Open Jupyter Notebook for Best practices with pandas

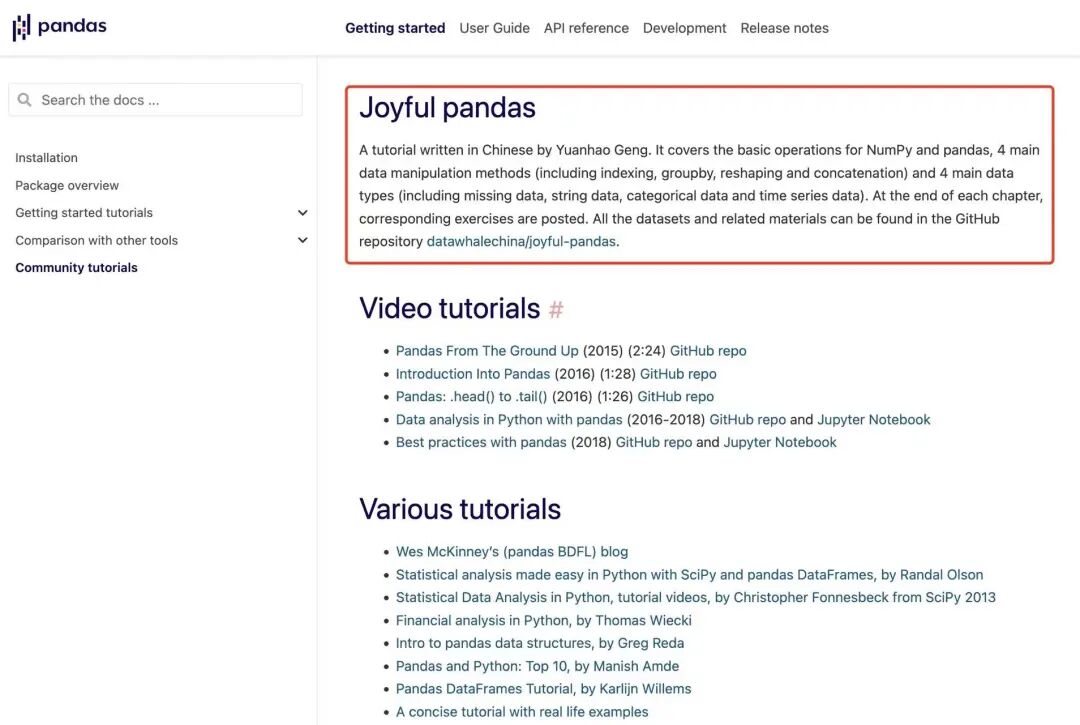coord(780,443)
